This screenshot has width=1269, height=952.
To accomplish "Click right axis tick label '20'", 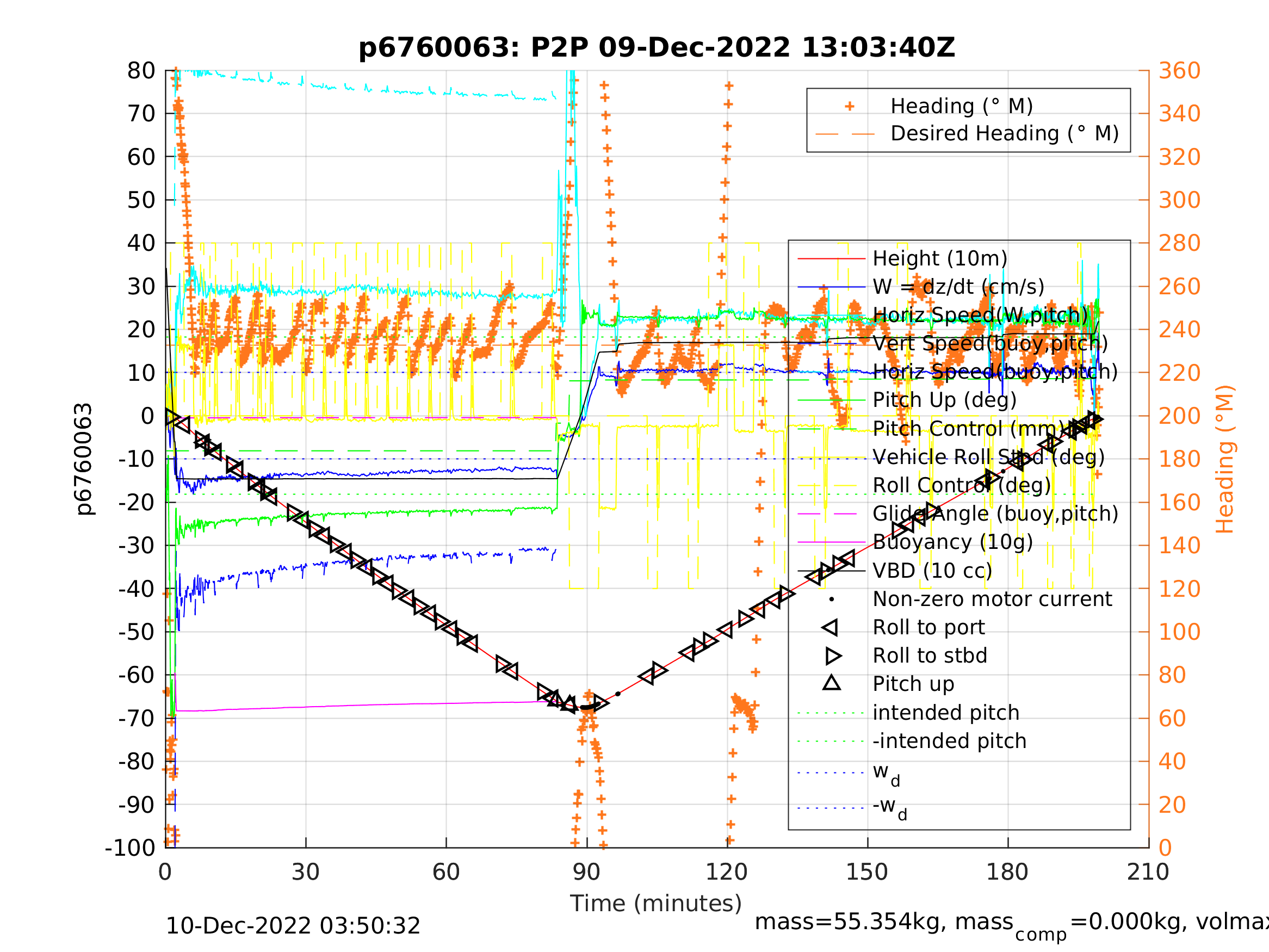I will coord(1173,805).
